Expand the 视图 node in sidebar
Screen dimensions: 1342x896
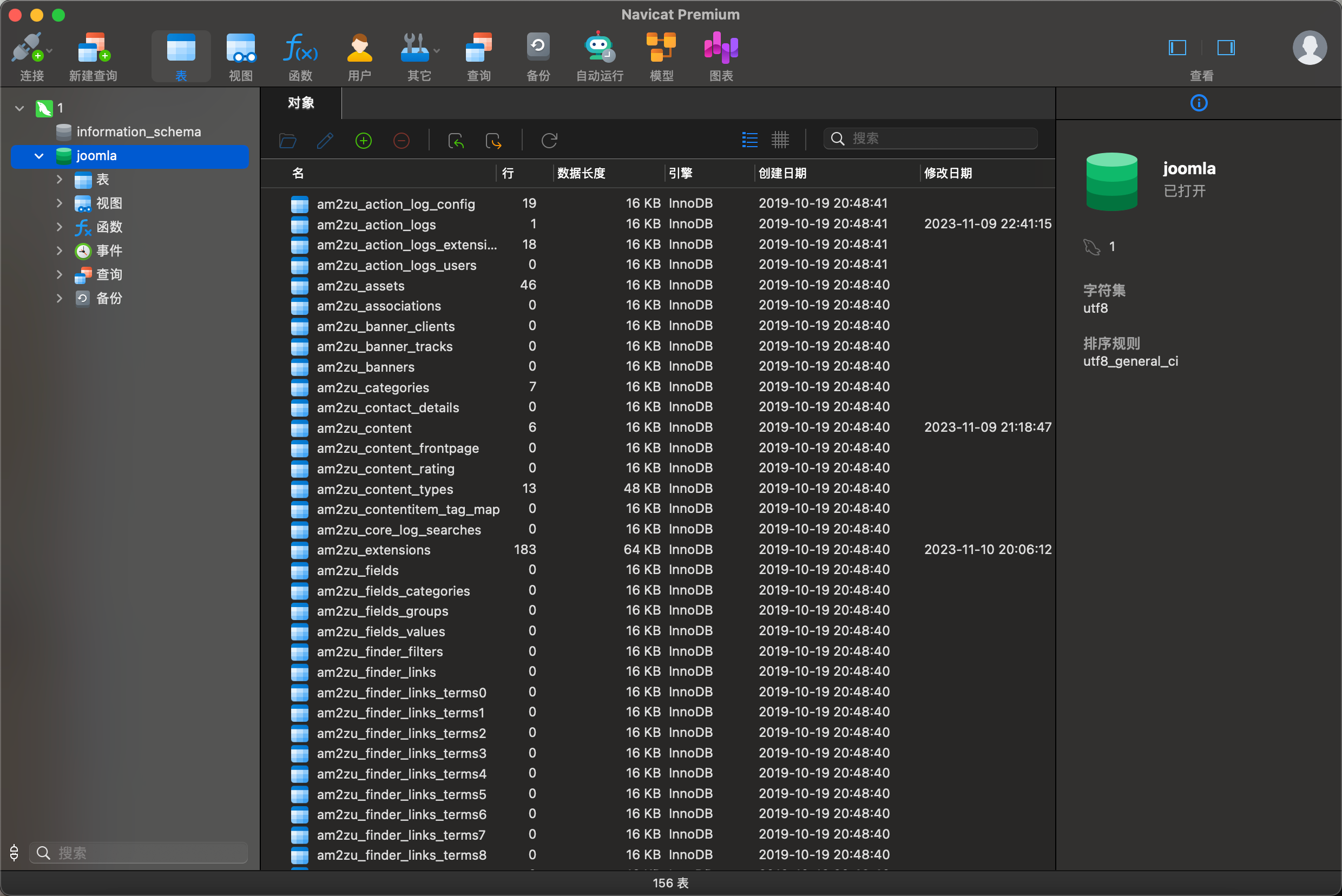[60, 203]
